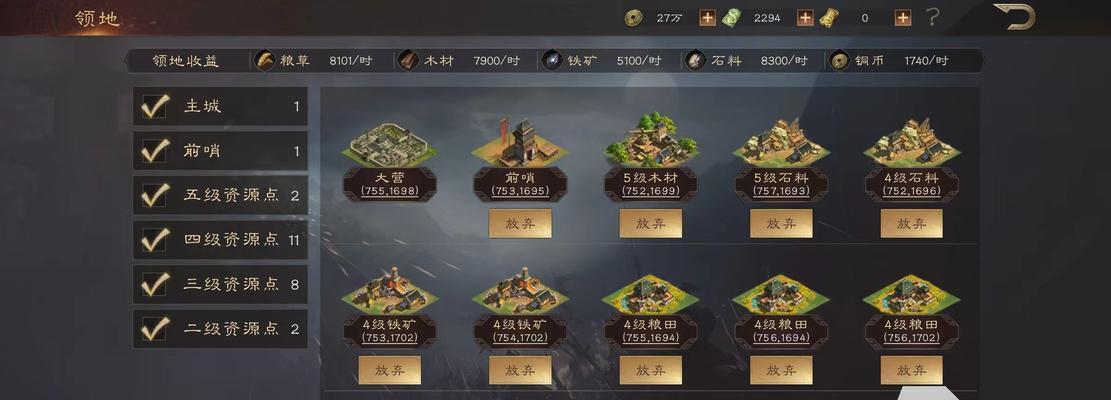Add jade currency with the plus icon
Screen dimensions: 1111x400
click(805, 18)
